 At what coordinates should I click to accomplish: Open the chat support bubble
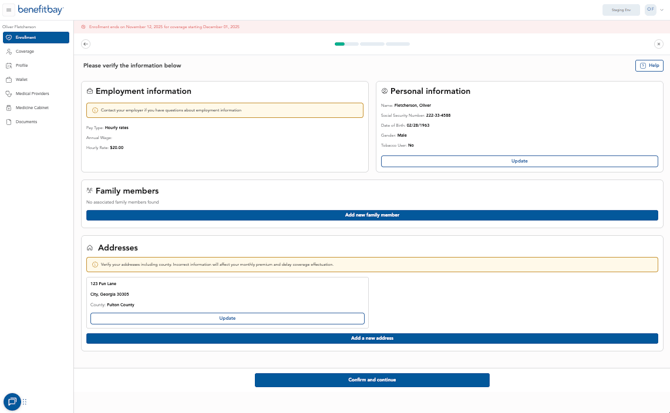point(12,401)
